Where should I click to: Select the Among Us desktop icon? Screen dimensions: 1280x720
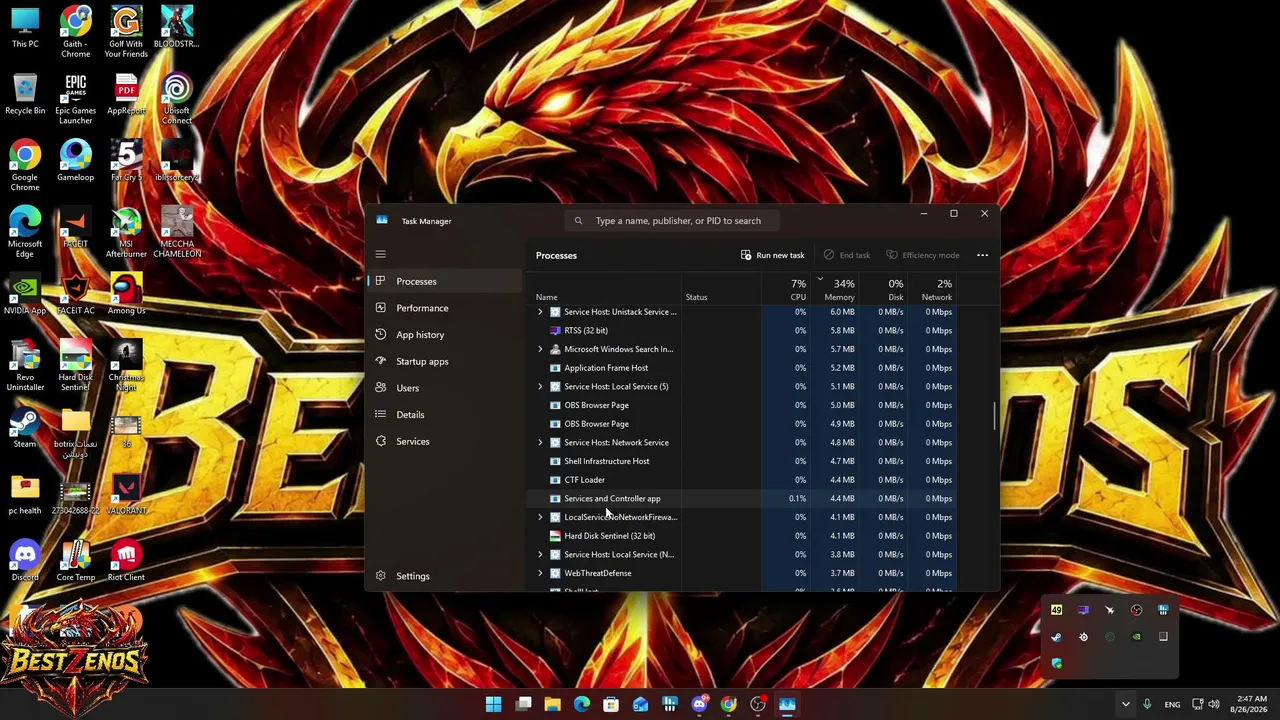tap(126, 295)
